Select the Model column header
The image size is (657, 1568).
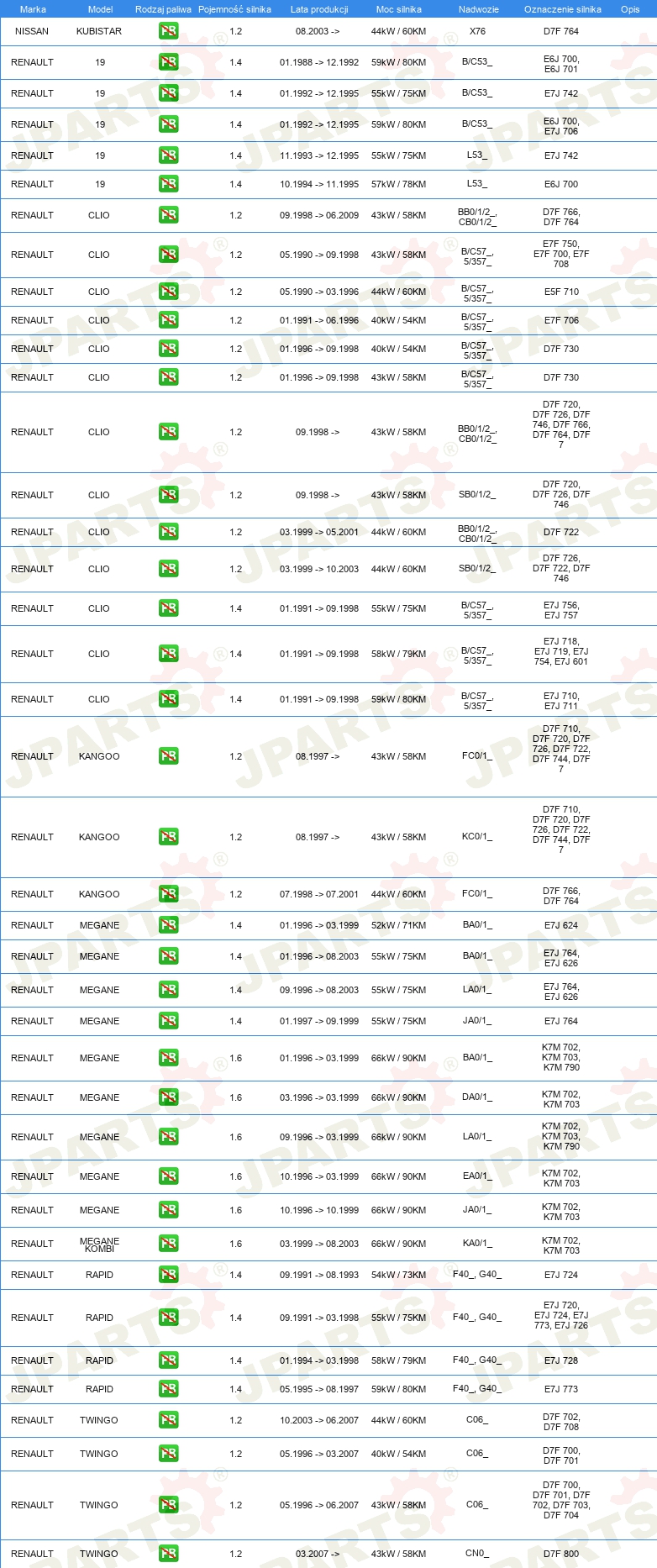pos(101,9)
